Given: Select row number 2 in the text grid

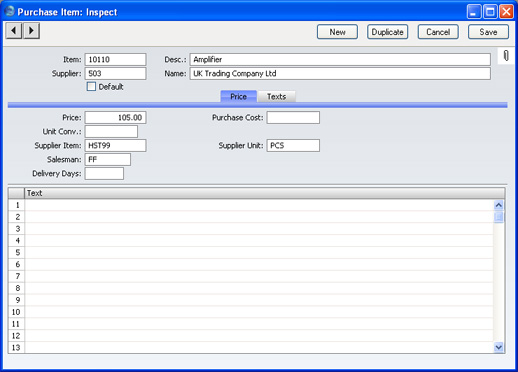Looking at the screenshot, I should click(17, 217).
